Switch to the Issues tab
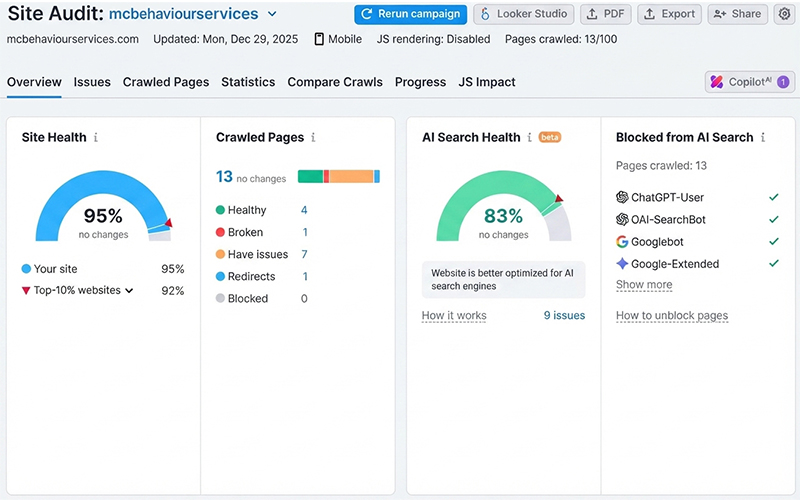 (x=92, y=82)
